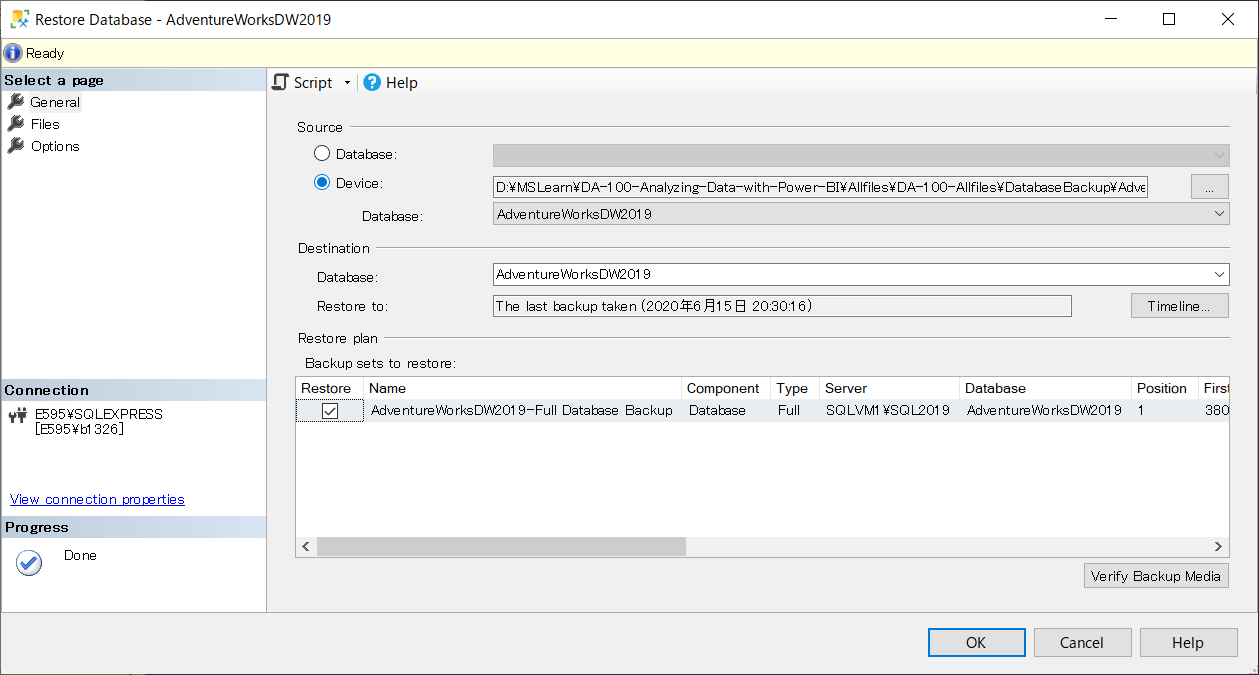
Task: Open View connection properties link
Action: pos(97,499)
